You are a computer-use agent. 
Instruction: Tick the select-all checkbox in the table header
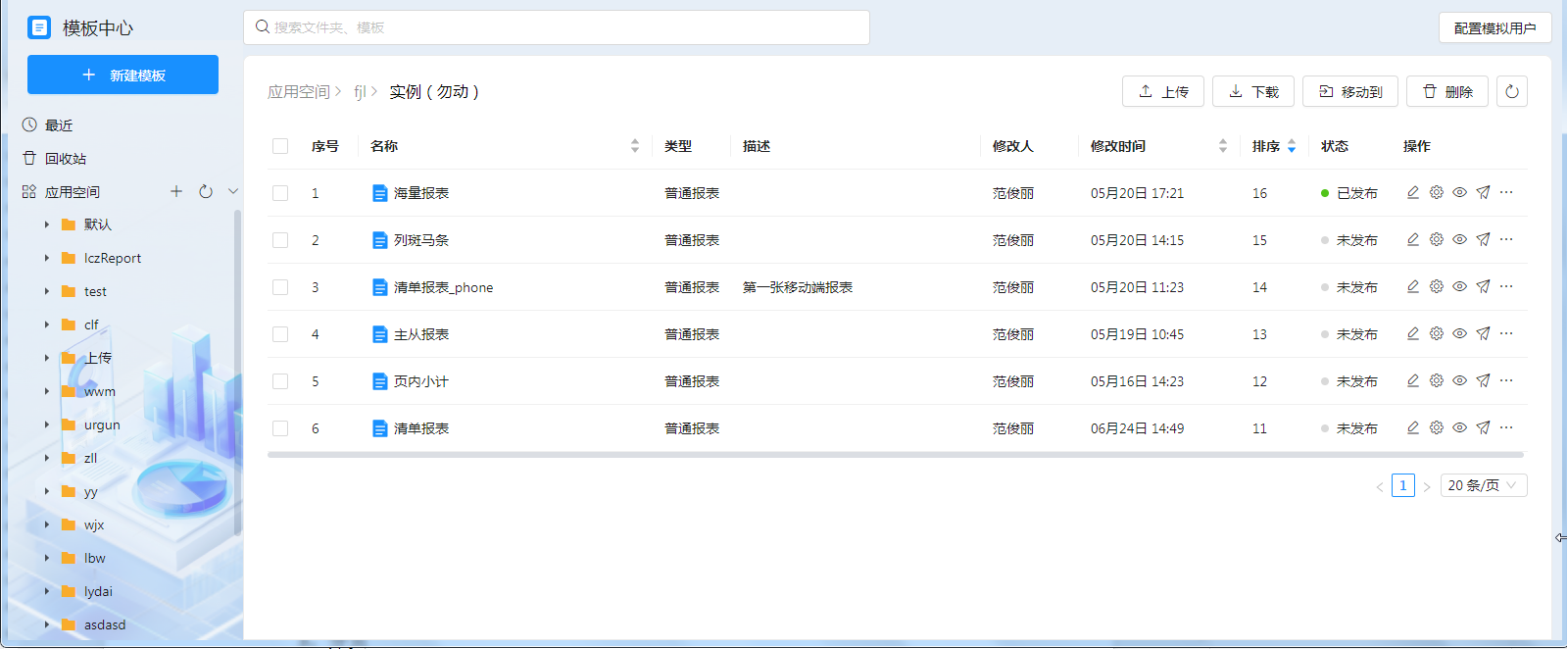280,146
